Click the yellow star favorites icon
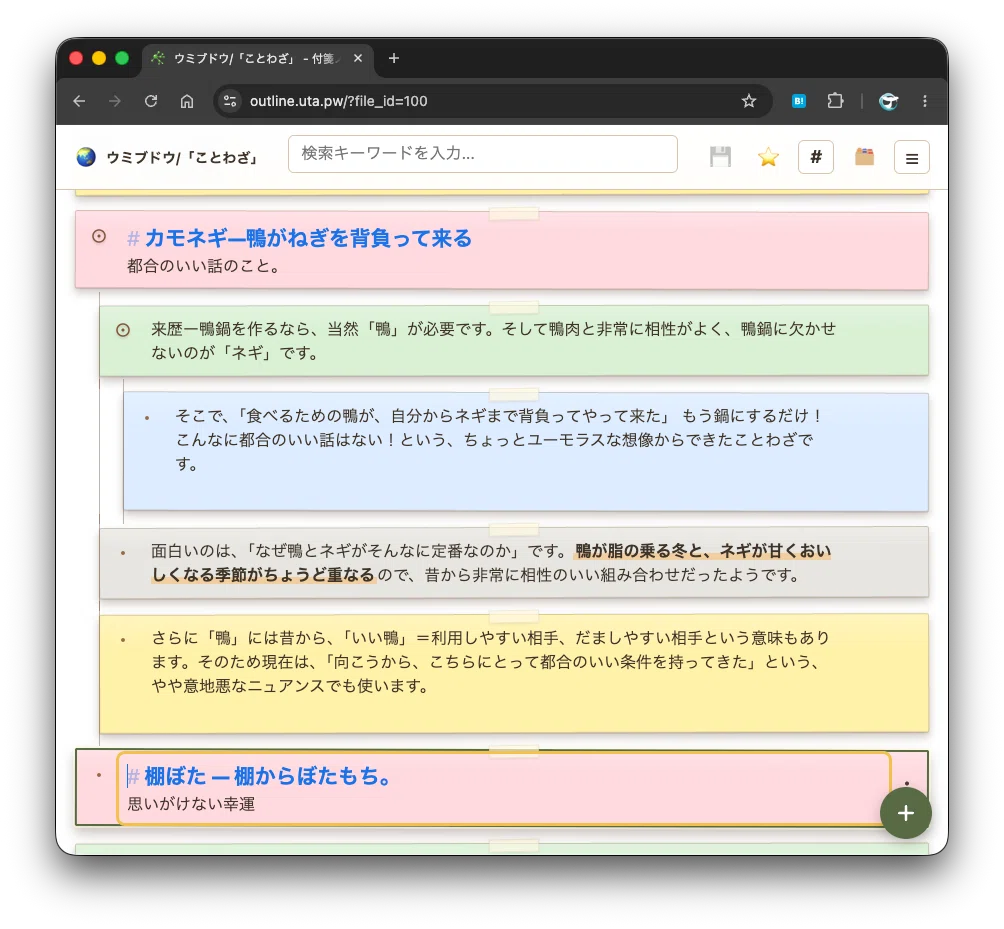 (768, 157)
